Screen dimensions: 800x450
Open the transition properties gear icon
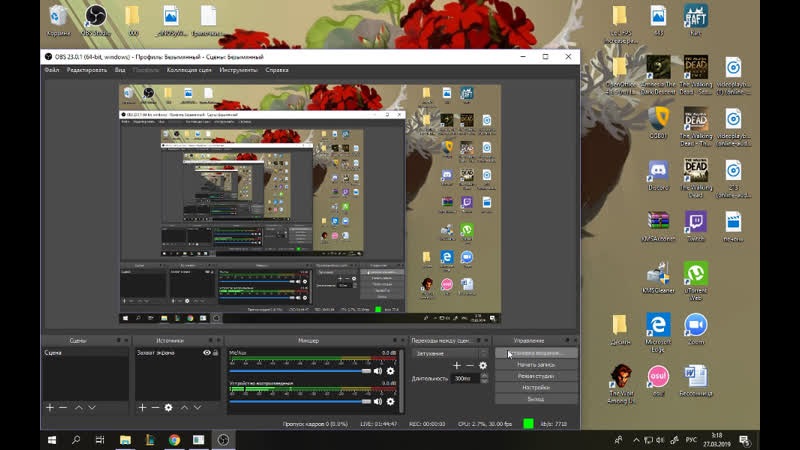[483, 365]
